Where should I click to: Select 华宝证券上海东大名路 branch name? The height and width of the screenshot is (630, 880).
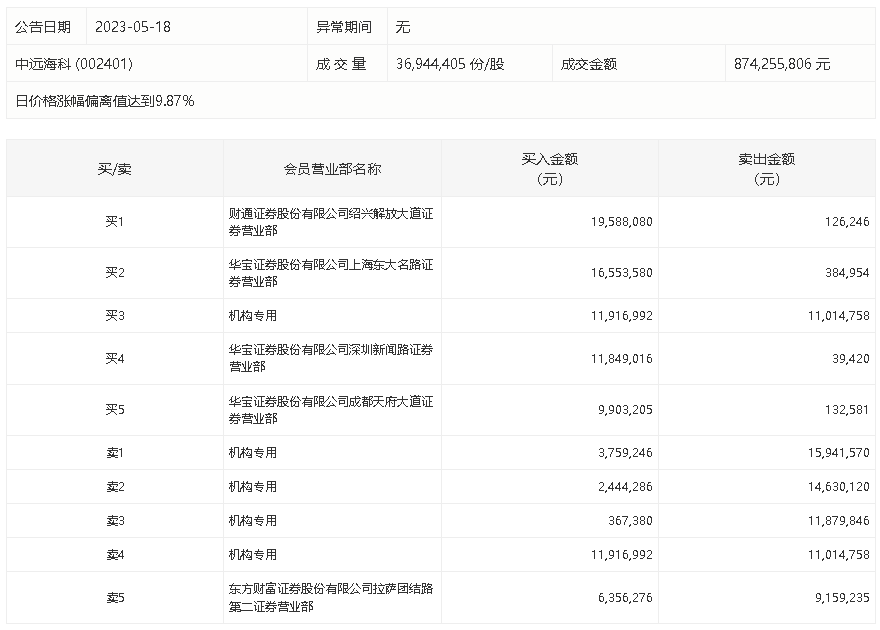[331, 273]
